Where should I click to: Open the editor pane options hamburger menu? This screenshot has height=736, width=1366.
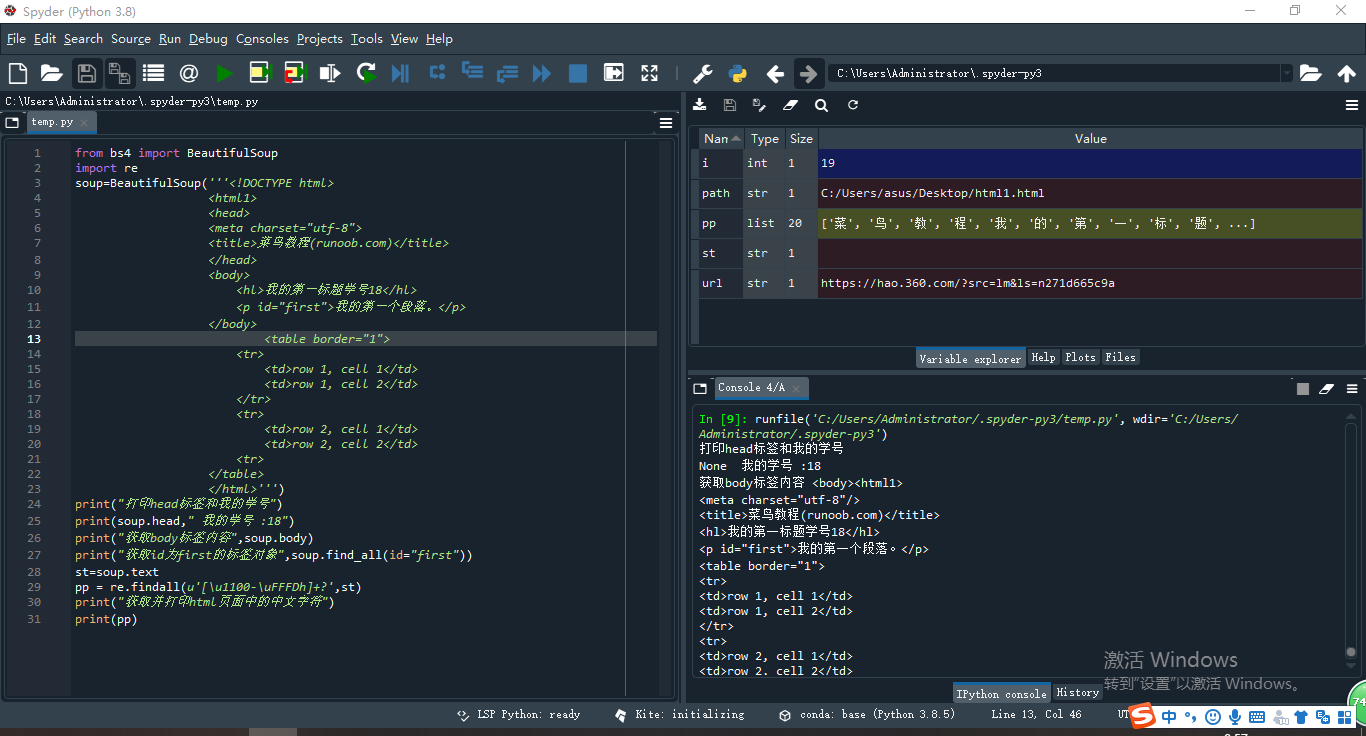pos(666,123)
